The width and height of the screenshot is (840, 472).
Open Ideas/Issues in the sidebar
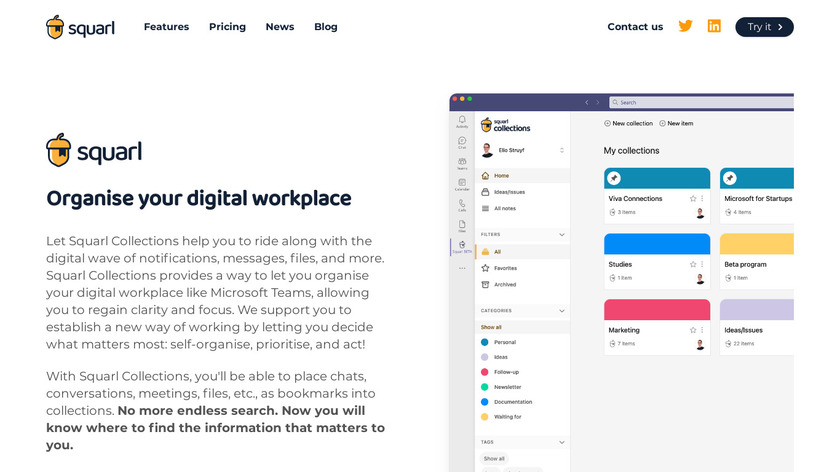[522, 192]
